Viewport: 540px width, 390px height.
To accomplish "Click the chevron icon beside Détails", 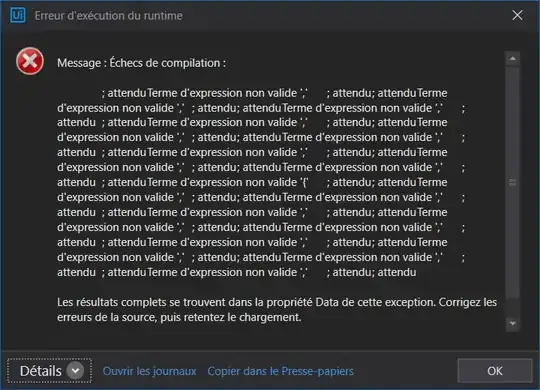I will point(75,371).
